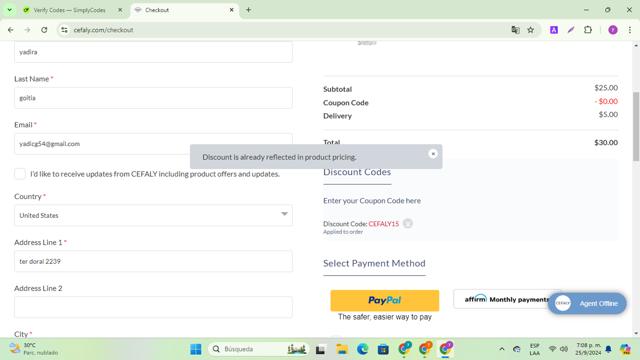Open the Agent Offline chat widget
This screenshot has height=360, width=640.
pos(587,303)
